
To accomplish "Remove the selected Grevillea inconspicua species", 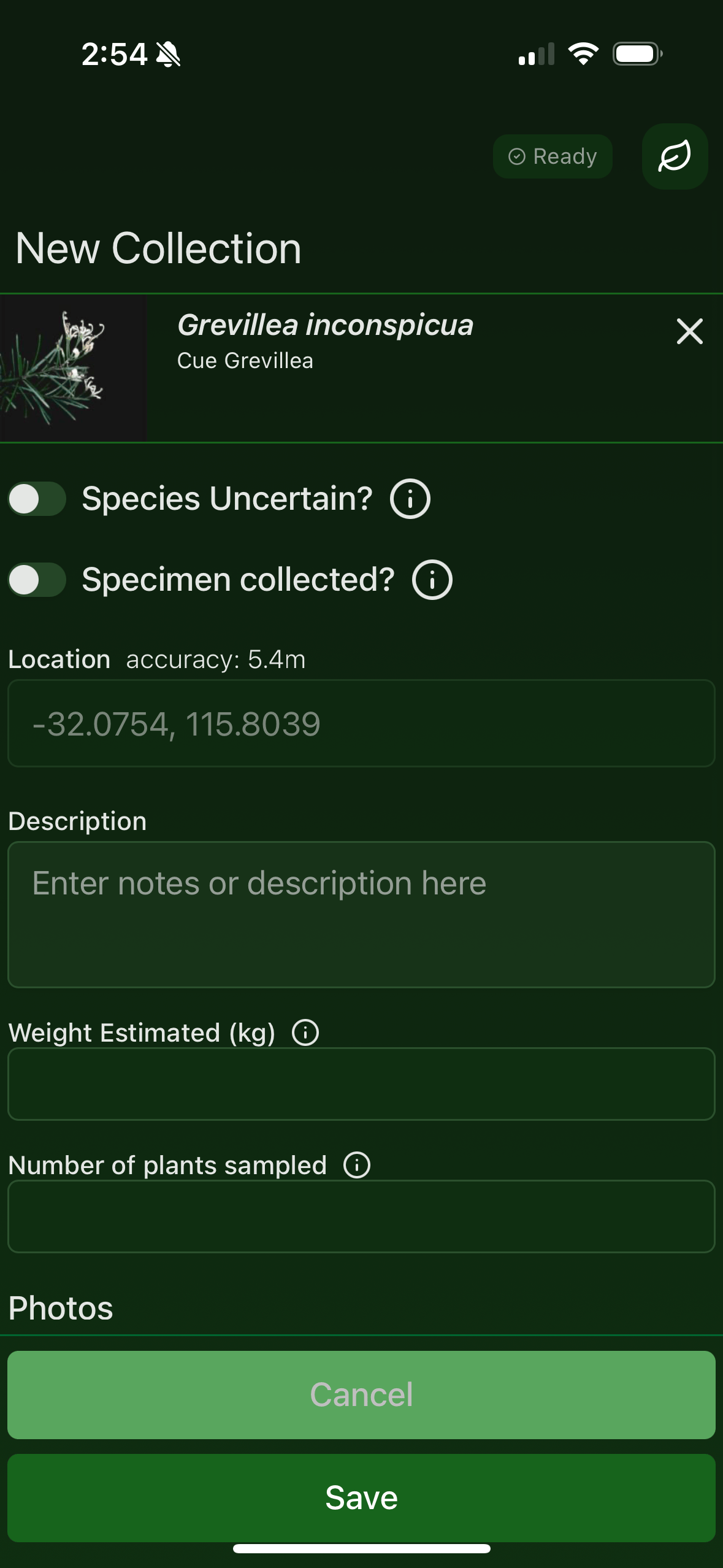I will (689, 331).
